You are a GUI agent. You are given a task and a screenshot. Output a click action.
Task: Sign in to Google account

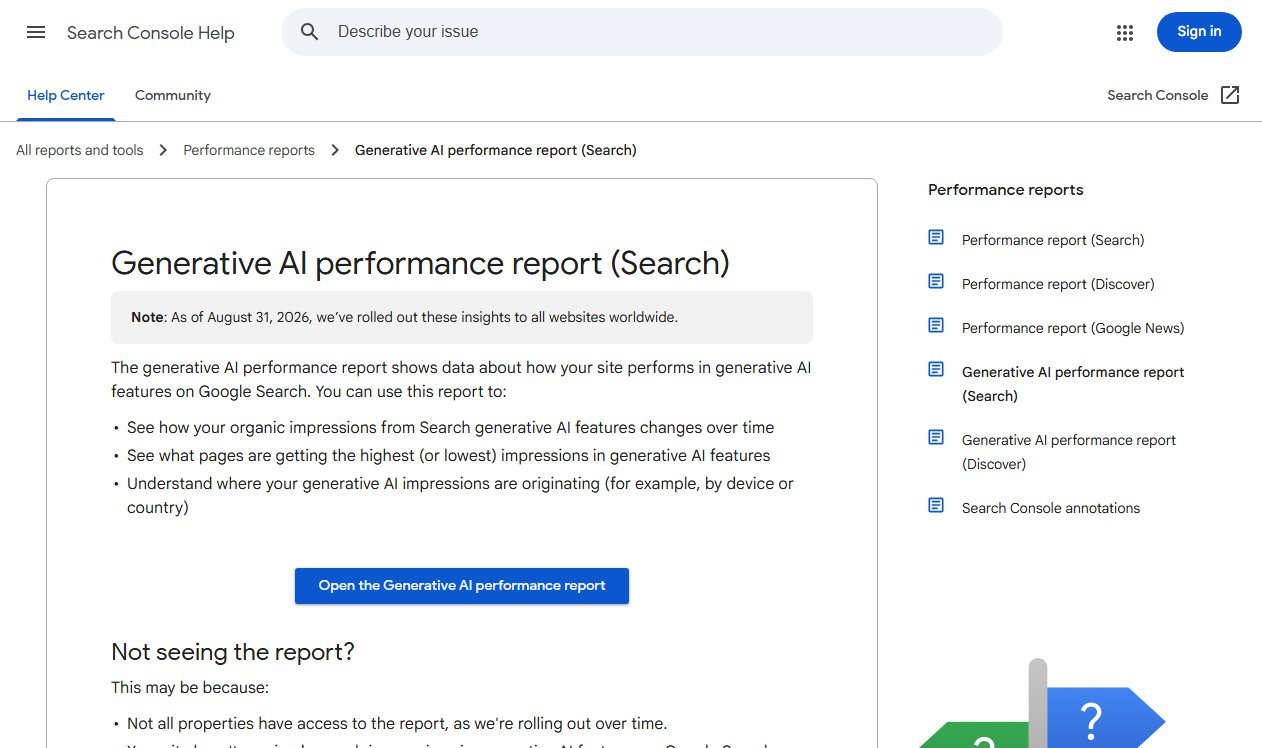pyautogui.click(x=1199, y=32)
